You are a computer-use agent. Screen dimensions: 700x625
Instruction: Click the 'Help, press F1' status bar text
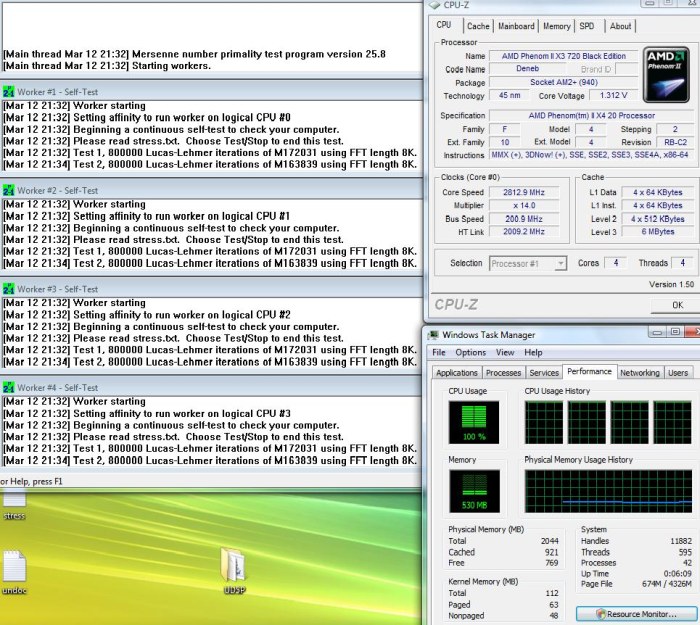[36, 481]
